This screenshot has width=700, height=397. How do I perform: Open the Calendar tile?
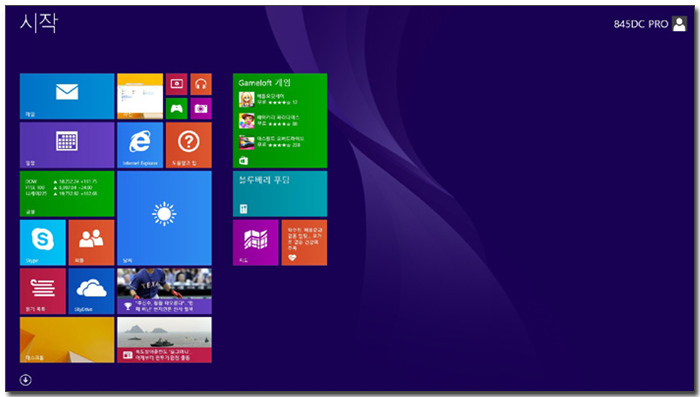[67, 145]
